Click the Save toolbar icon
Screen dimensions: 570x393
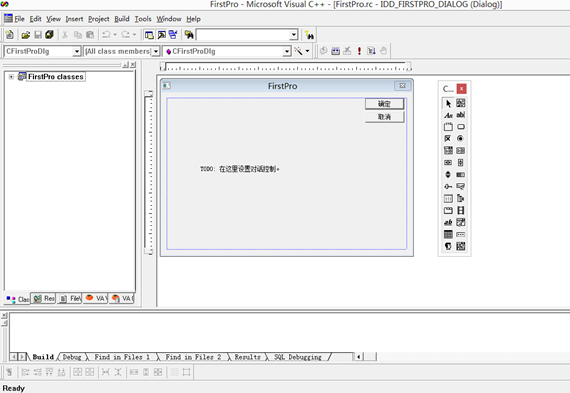(38, 35)
